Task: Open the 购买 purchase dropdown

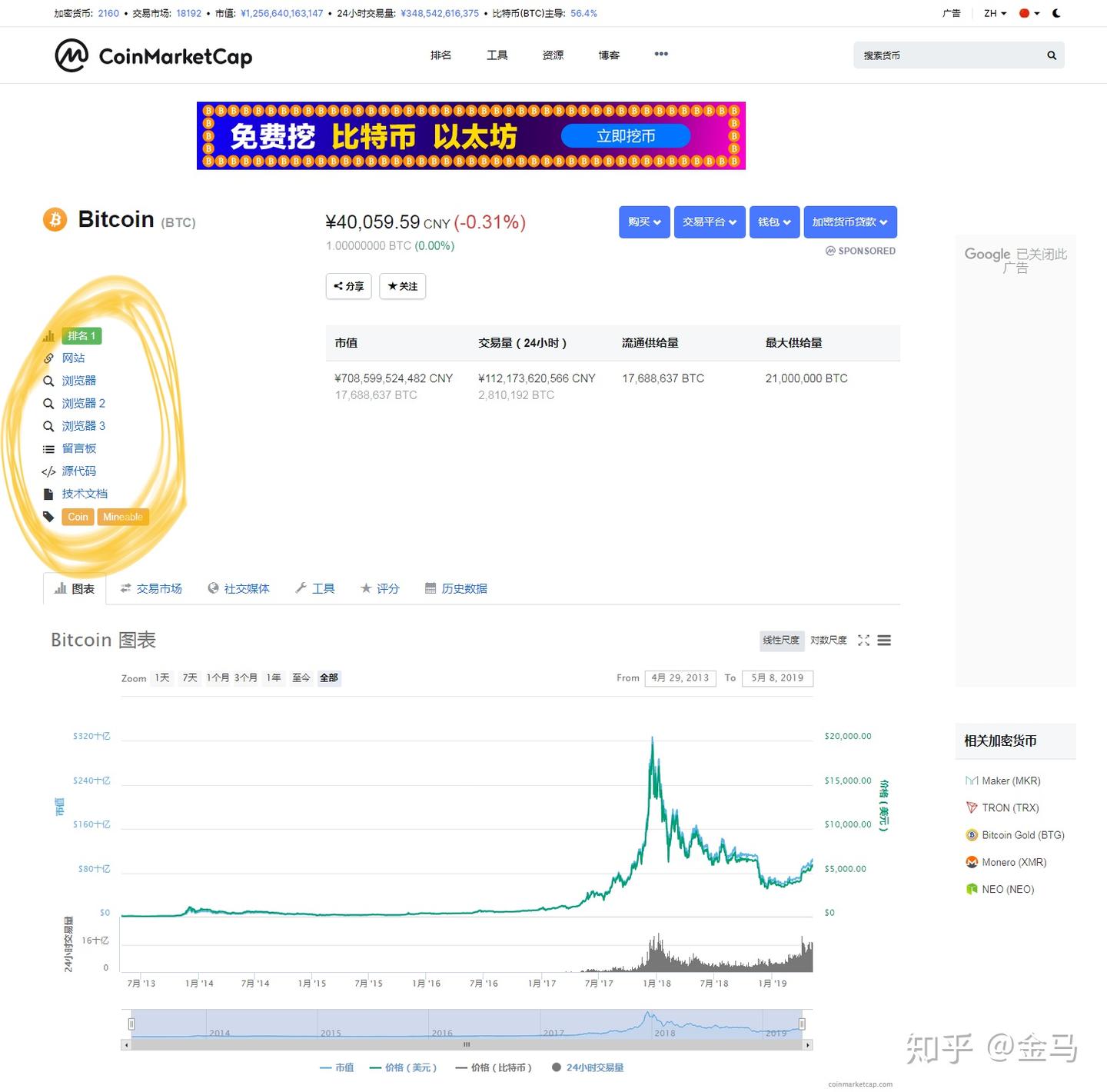Action: tap(643, 221)
